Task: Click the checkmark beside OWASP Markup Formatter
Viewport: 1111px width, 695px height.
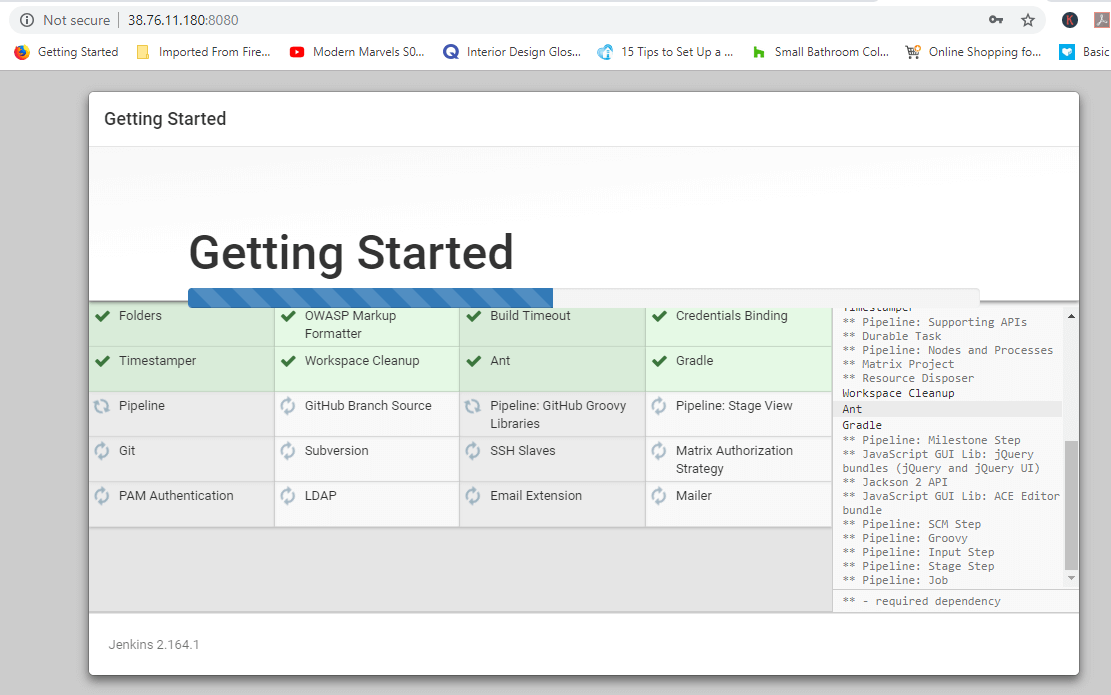Action: [288, 316]
